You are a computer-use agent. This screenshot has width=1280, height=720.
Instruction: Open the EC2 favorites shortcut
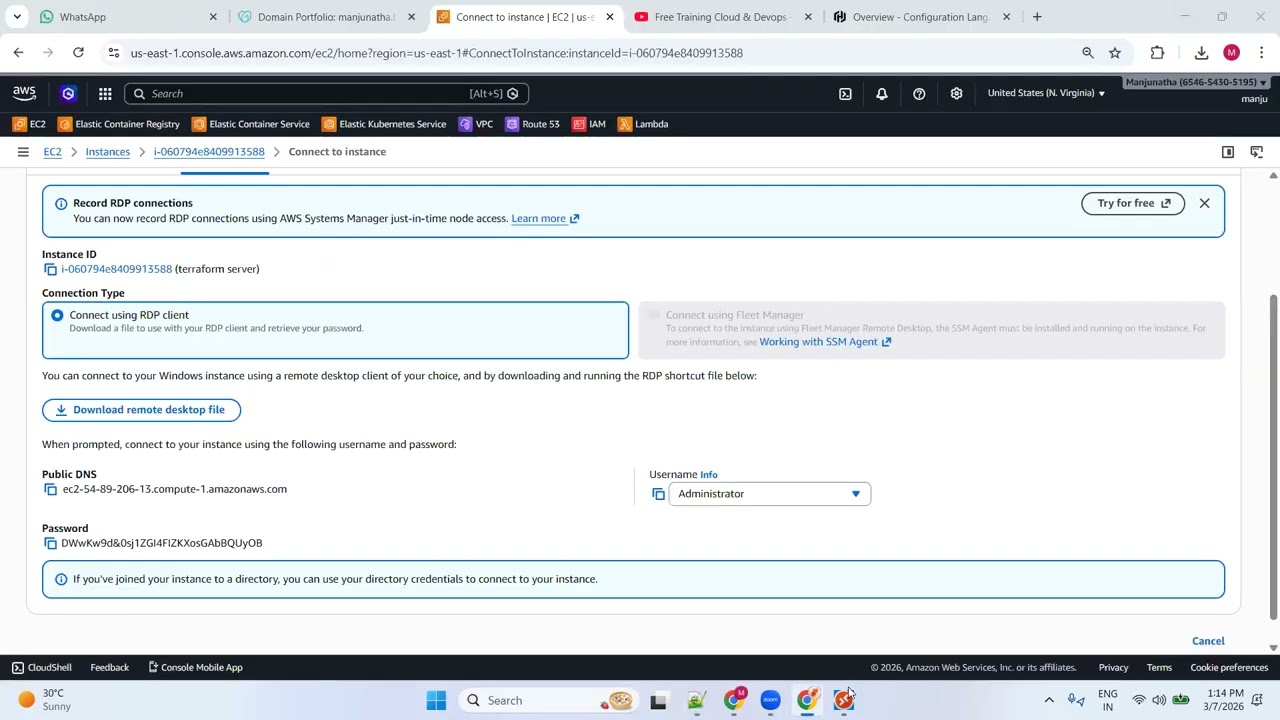(29, 124)
